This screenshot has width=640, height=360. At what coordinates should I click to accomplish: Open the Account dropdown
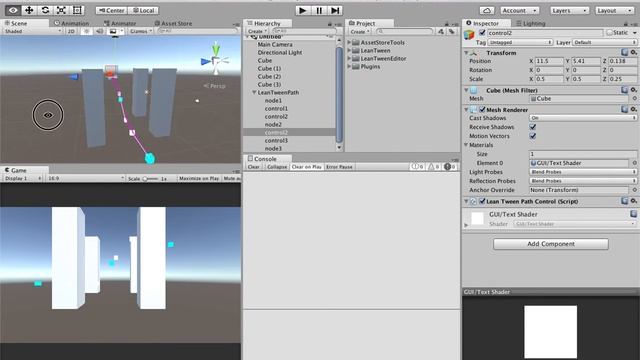click(x=519, y=11)
